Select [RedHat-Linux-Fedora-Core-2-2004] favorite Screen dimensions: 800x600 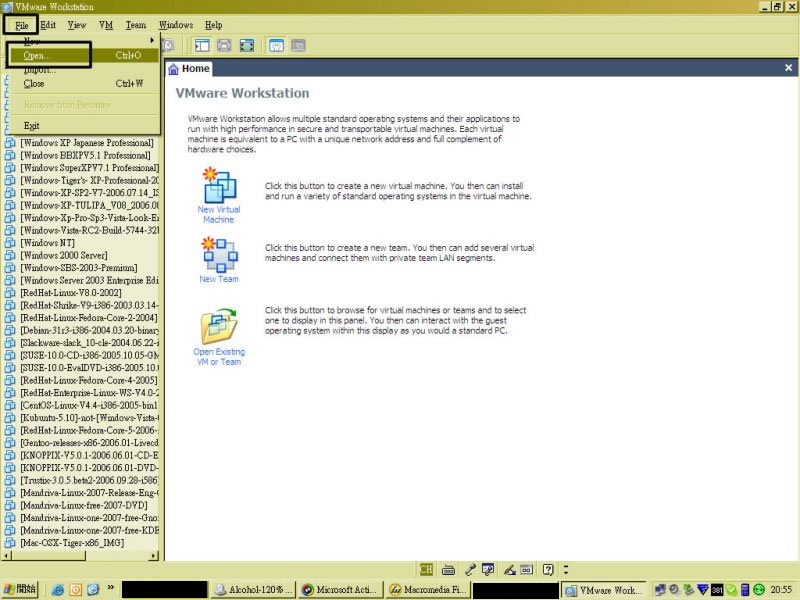[x=89, y=318]
